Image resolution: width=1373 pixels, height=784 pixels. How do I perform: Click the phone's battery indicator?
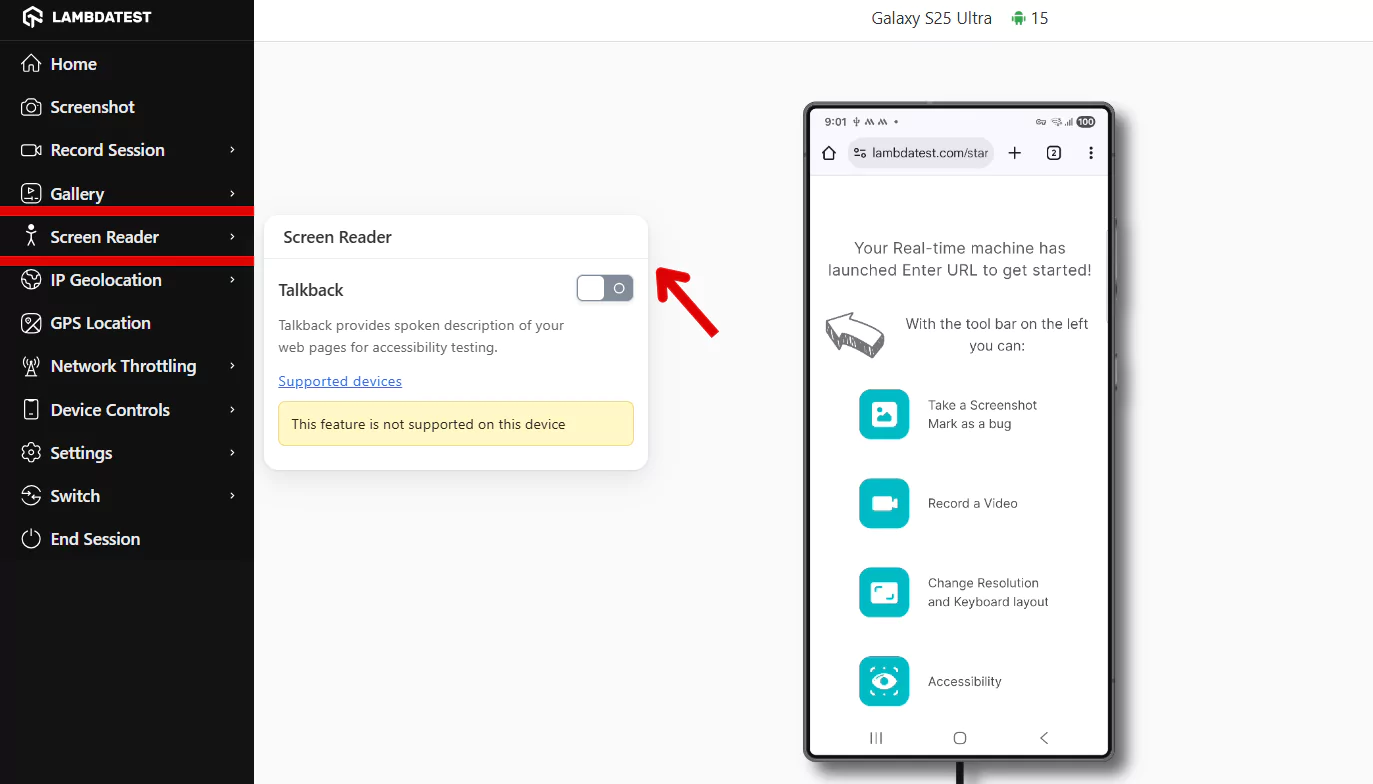click(1086, 121)
